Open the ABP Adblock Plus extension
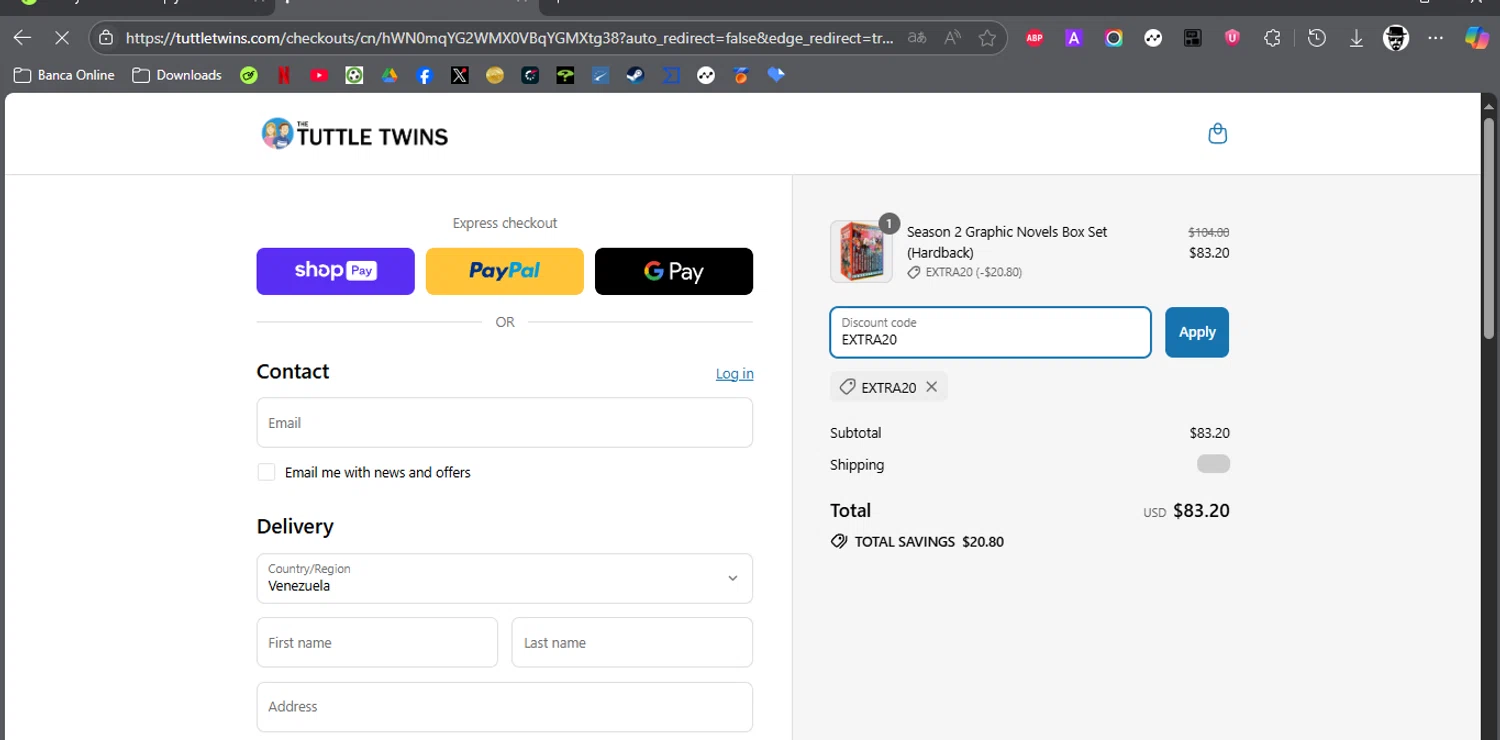The image size is (1500, 740). tap(1034, 38)
